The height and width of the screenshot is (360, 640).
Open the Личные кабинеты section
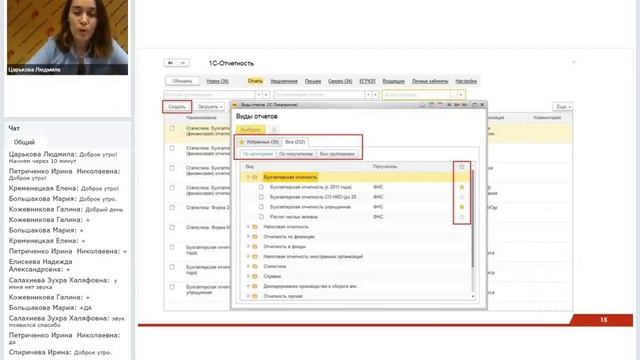[430, 81]
